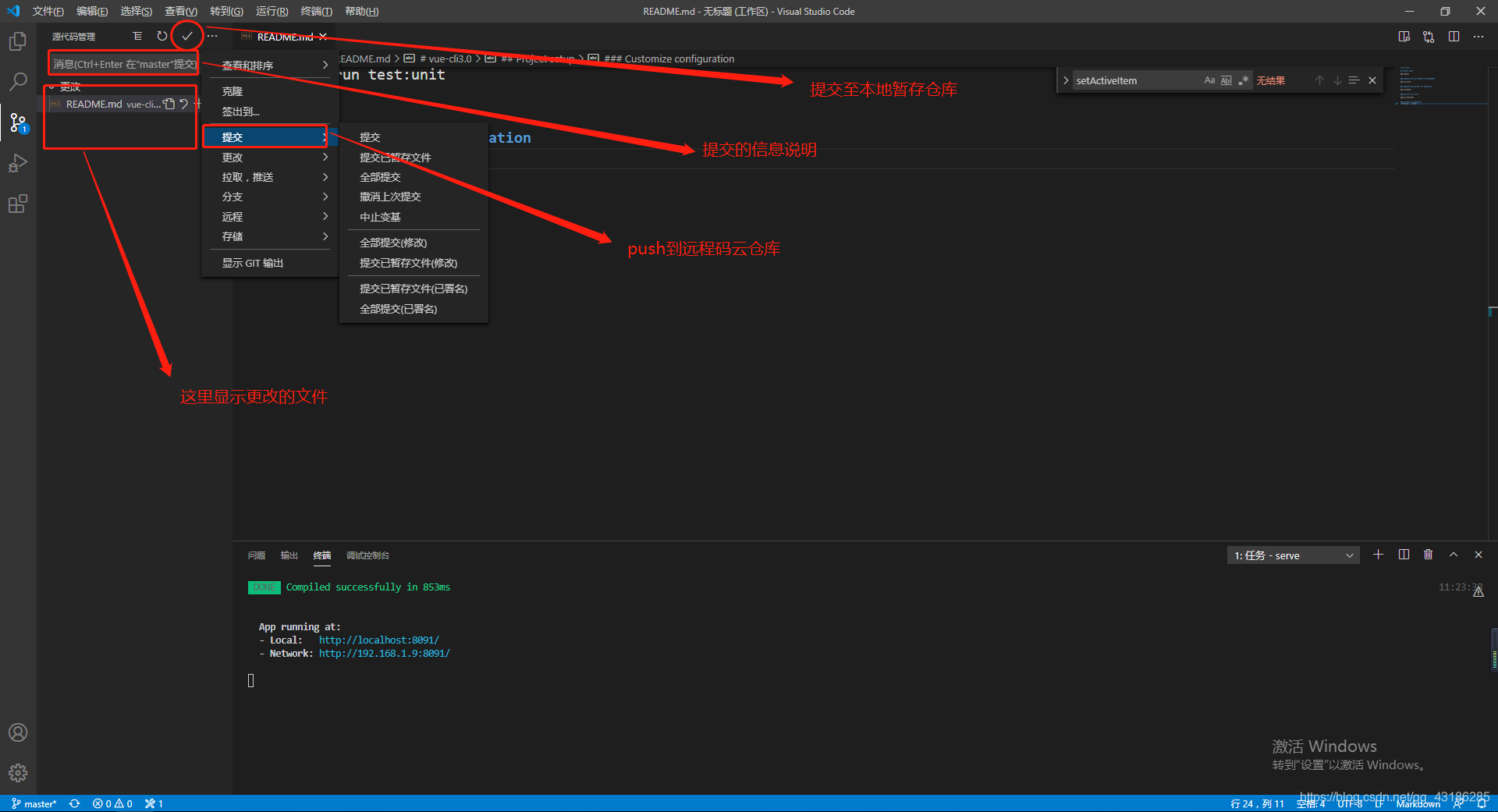
Task: Expand 分支 submenu
Action: pyautogui.click(x=270, y=197)
